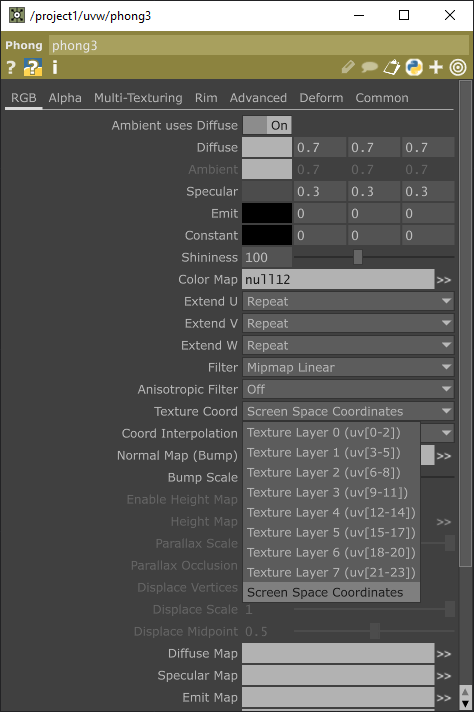The width and height of the screenshot is (474, 712).
Task: Click the Python language icon
Action: point(414,67)
